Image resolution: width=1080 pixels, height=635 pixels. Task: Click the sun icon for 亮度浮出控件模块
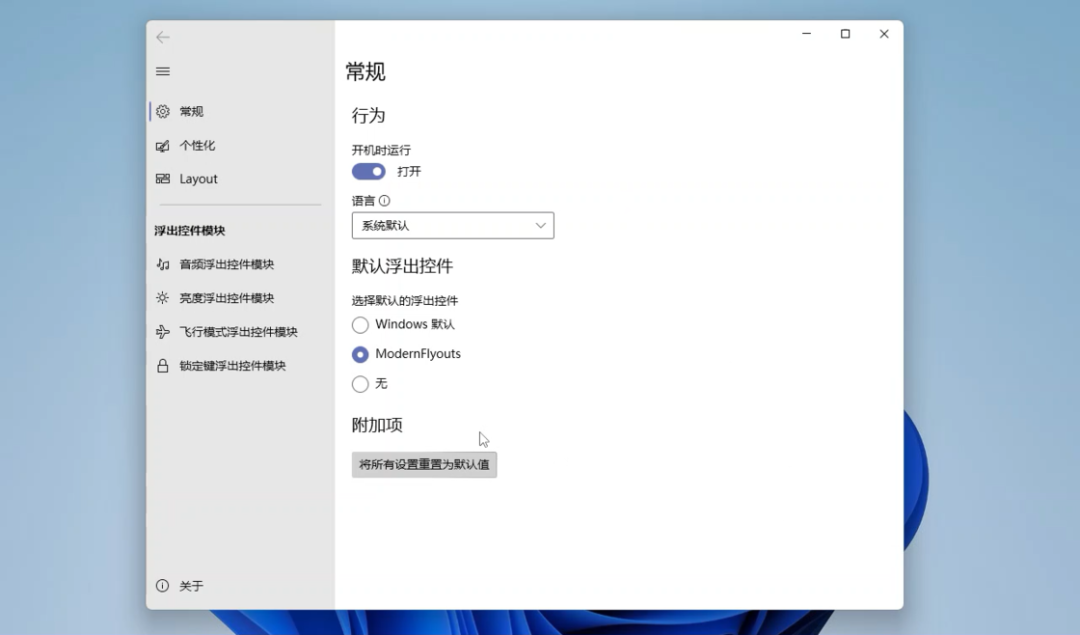pyautogui.click(x=163, y=297)
